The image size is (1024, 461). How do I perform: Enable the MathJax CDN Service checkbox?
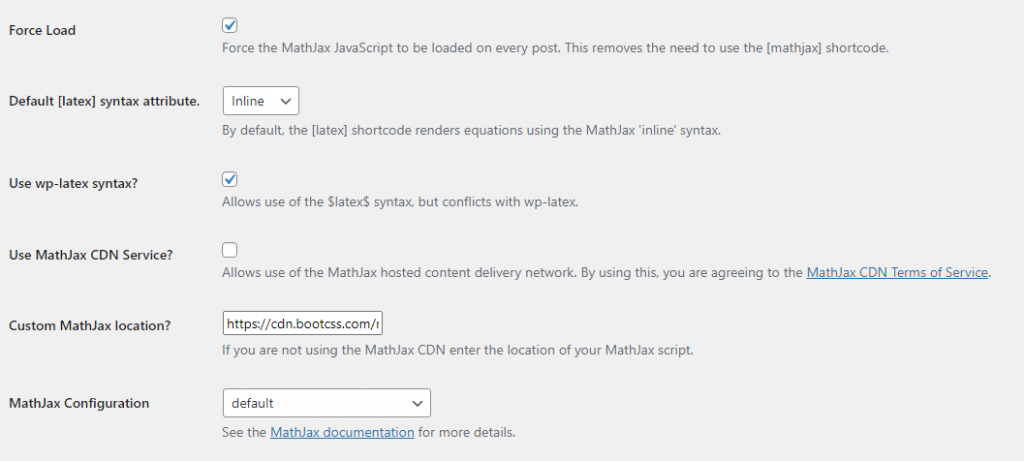coord(230,250)
